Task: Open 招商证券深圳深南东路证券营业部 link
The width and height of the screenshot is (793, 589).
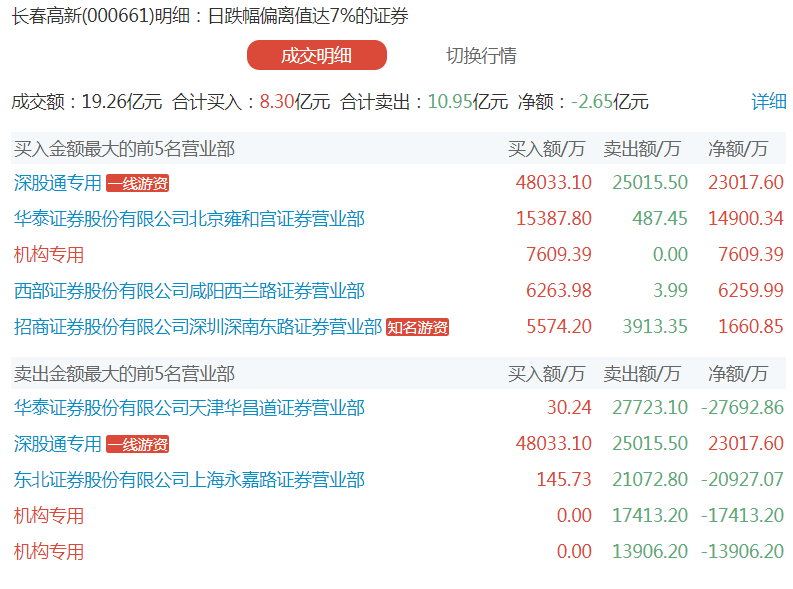Action: [x=198, y=327]
